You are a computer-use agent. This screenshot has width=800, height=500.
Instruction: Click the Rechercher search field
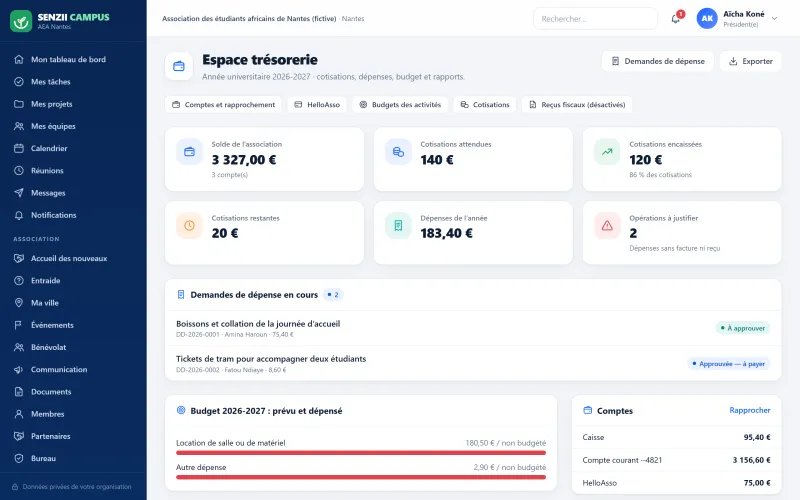click(x=595, y=19)
